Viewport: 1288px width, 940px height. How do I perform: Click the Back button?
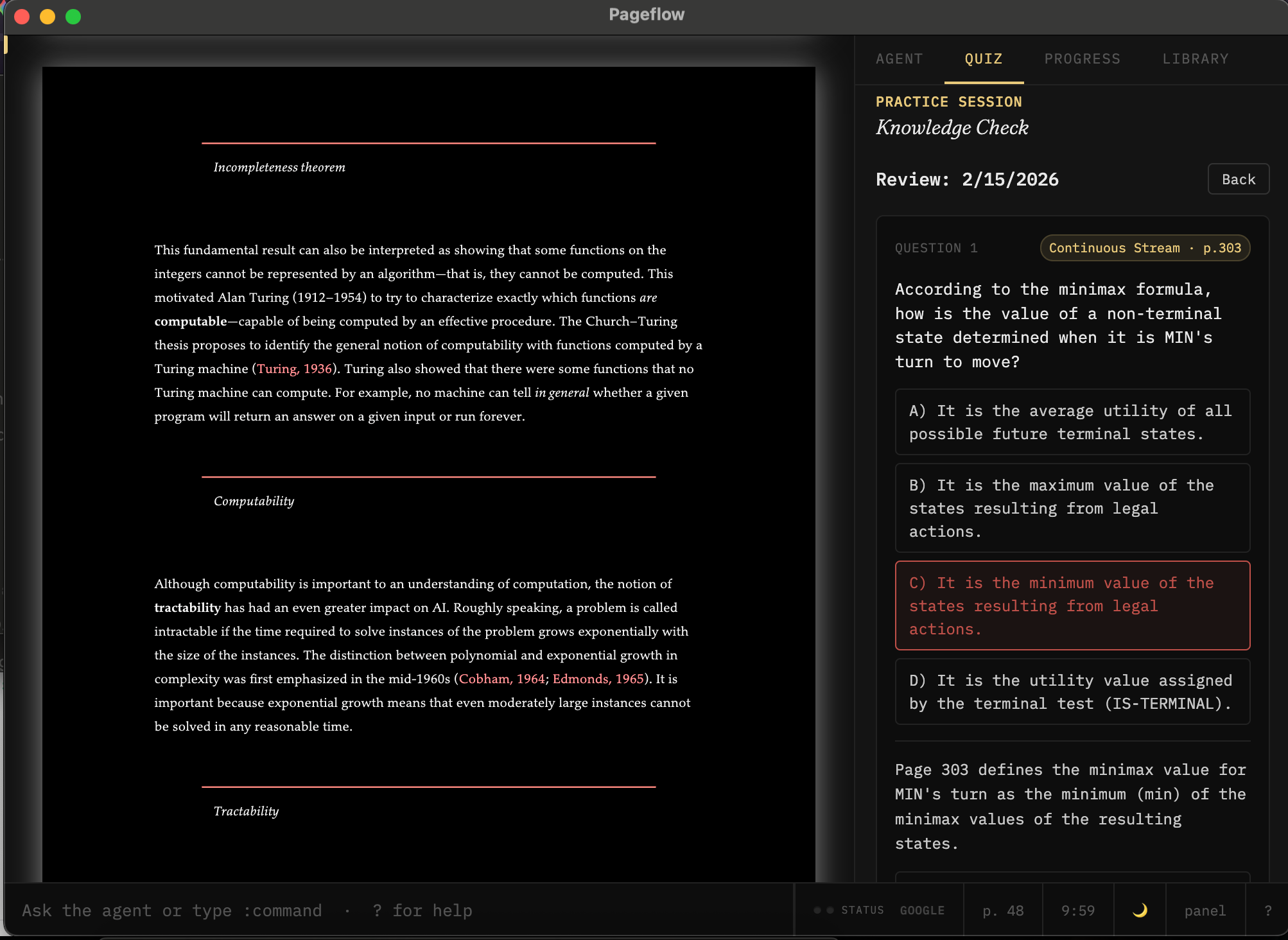tap(1238, 179)
